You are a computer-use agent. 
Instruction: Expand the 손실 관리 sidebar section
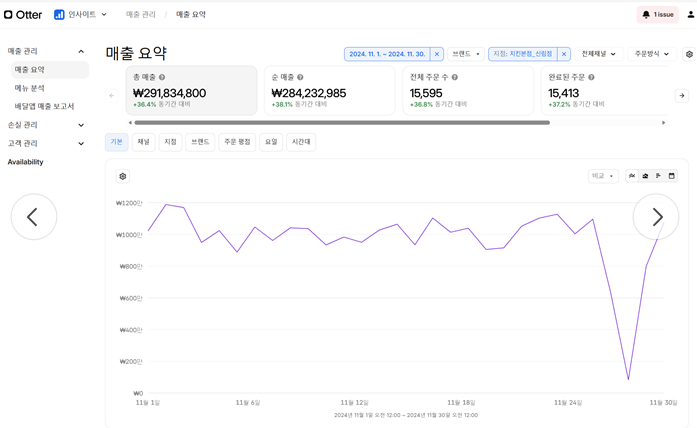click(x=81, y=125)
